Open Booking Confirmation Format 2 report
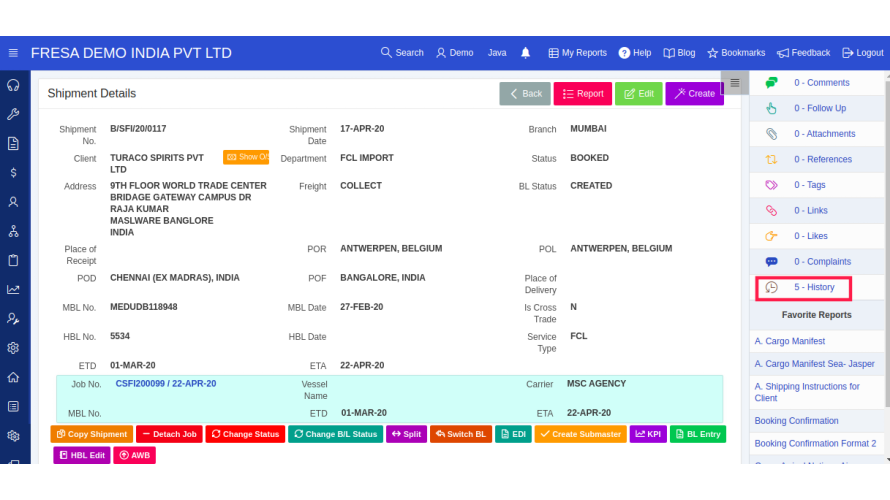This screenshot has width=890, height=500. coord(815,443)
